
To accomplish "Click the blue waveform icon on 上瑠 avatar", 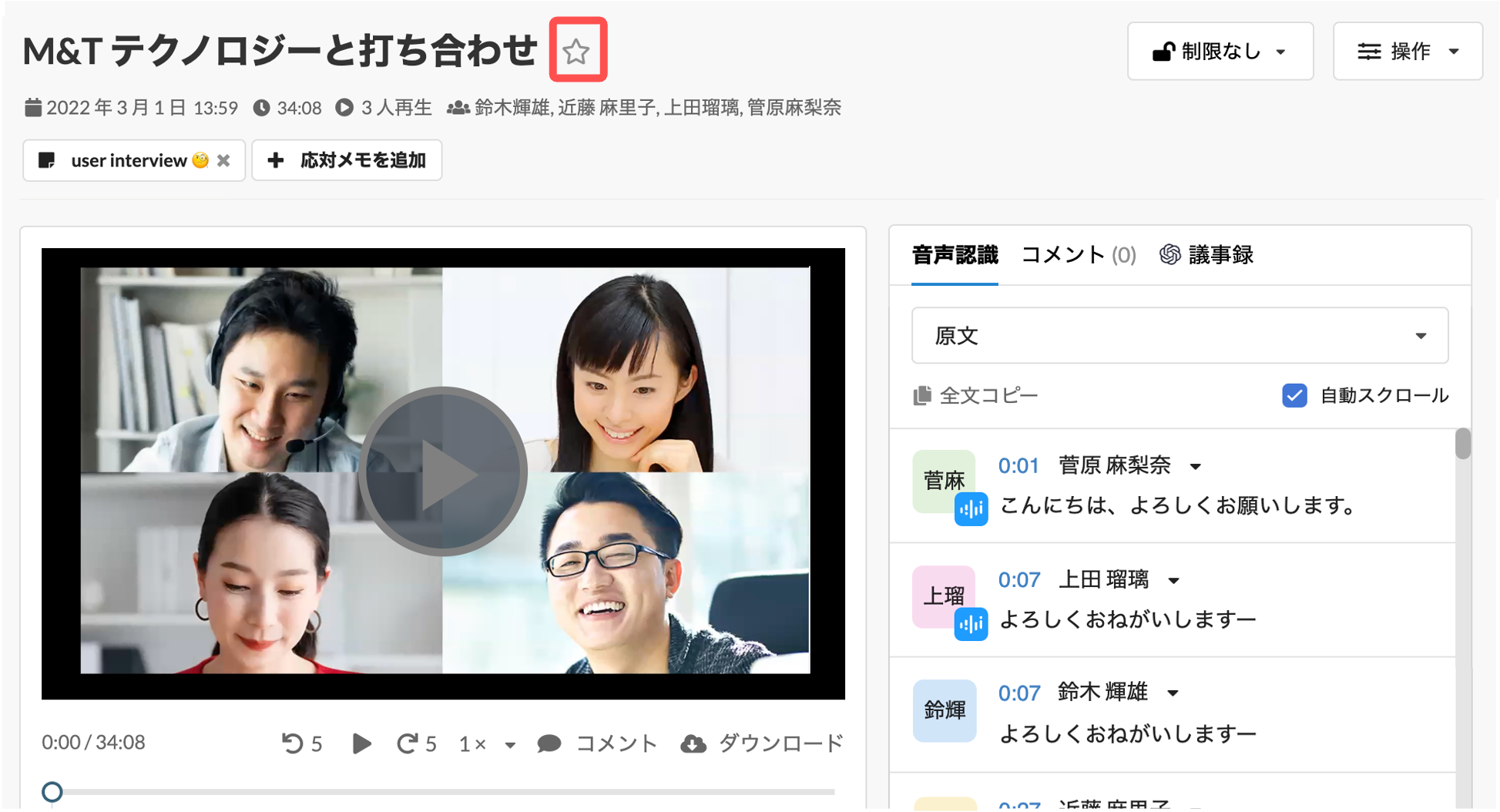I will [971, 624].
